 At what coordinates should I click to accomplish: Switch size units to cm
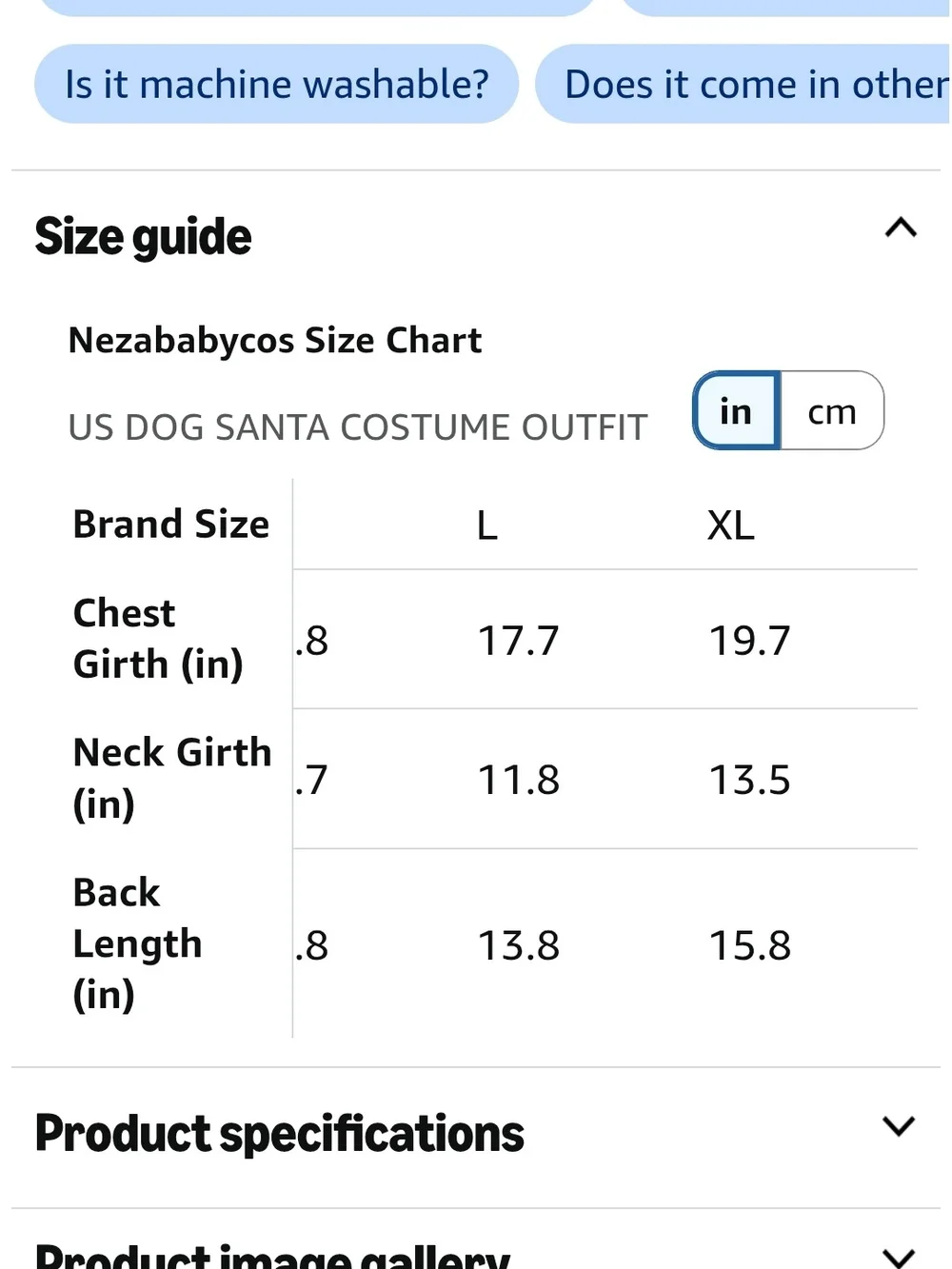click(832, 411)
